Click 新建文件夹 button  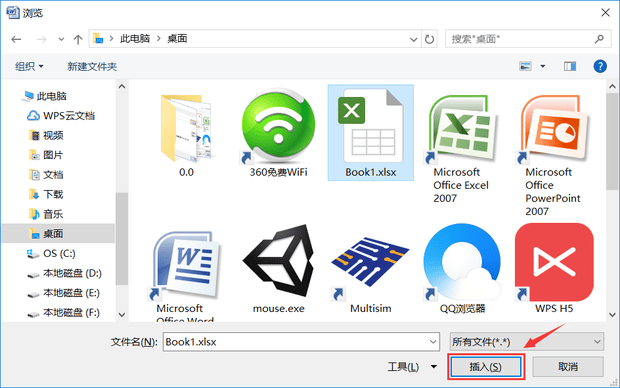click(x=92, y=66)
